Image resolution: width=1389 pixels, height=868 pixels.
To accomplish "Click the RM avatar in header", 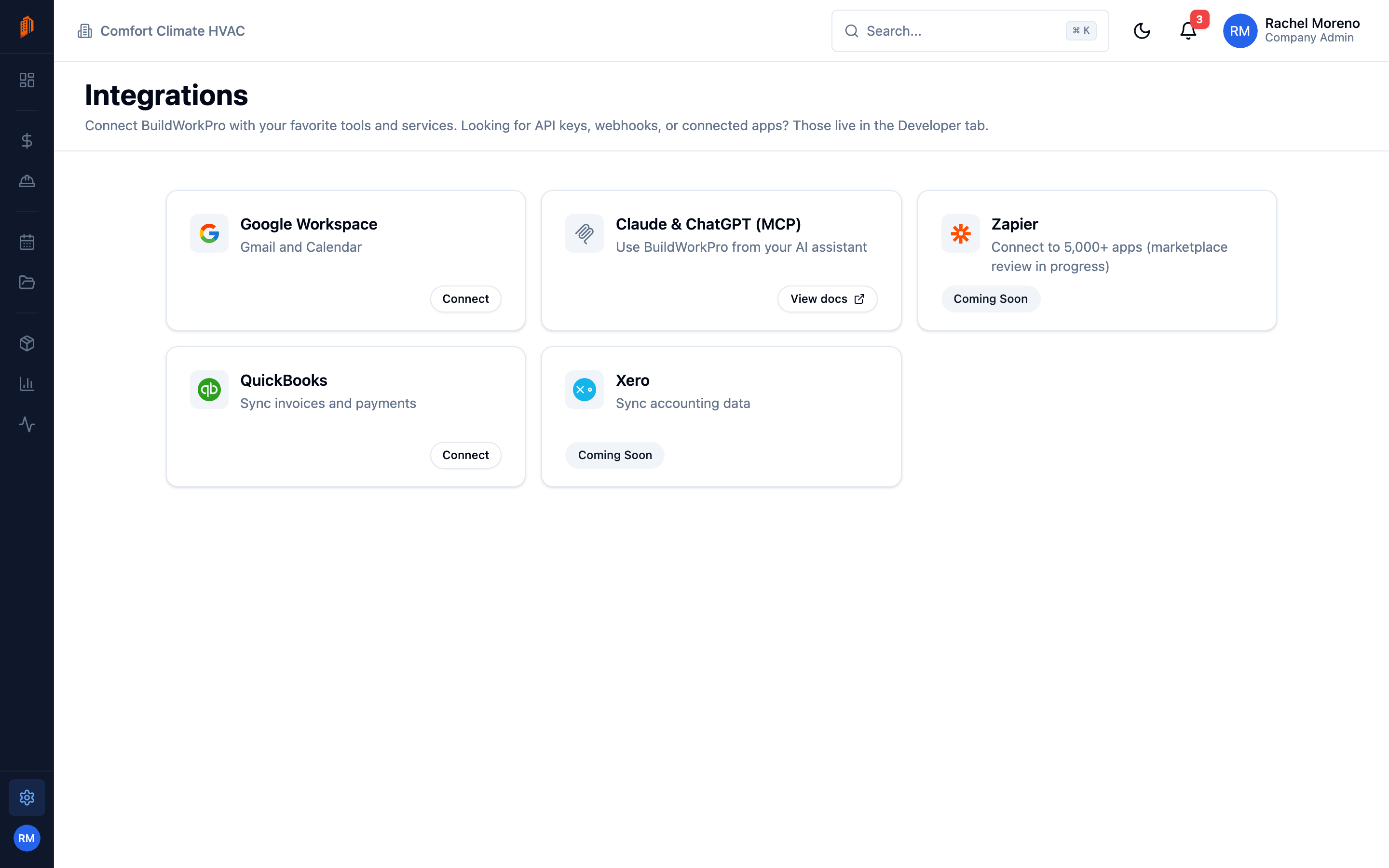I will click(x=1240, y=31).
